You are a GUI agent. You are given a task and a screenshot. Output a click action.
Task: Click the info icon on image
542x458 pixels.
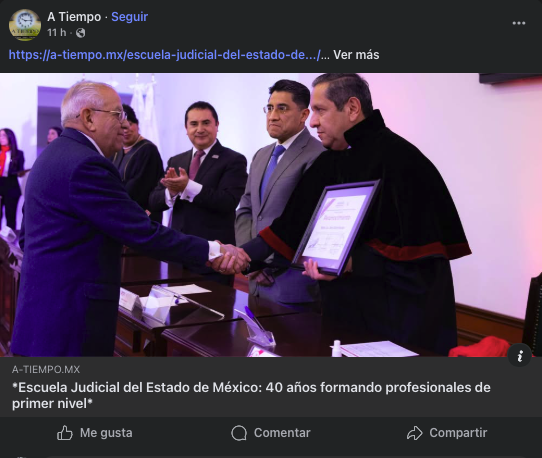[520, 356]
